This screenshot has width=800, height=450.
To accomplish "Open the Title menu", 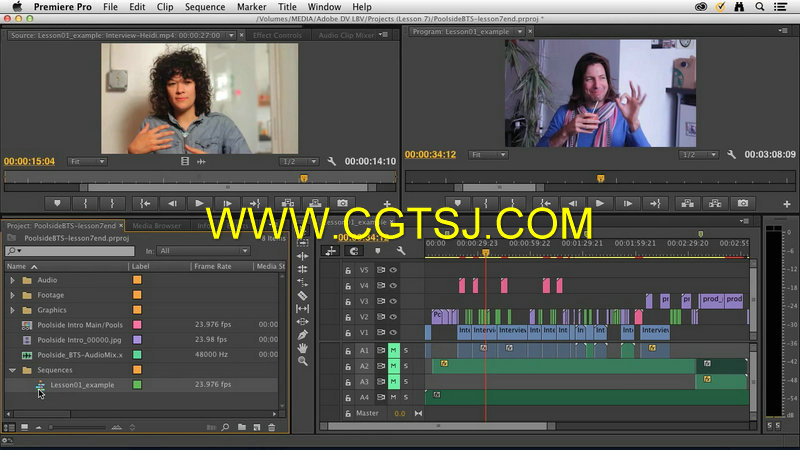I will 287,7.
